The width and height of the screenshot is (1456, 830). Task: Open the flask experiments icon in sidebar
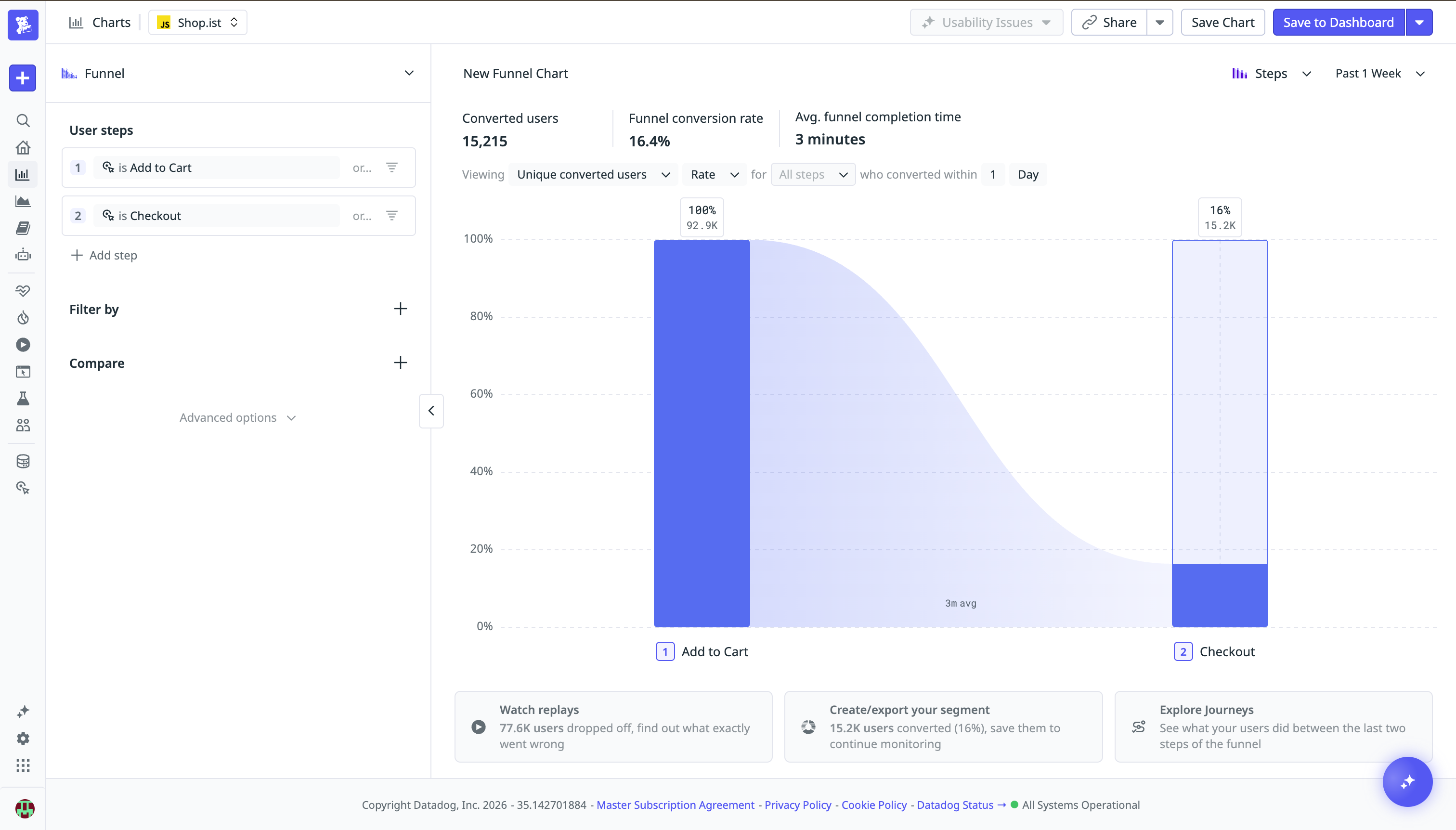(x=23, y=399)
